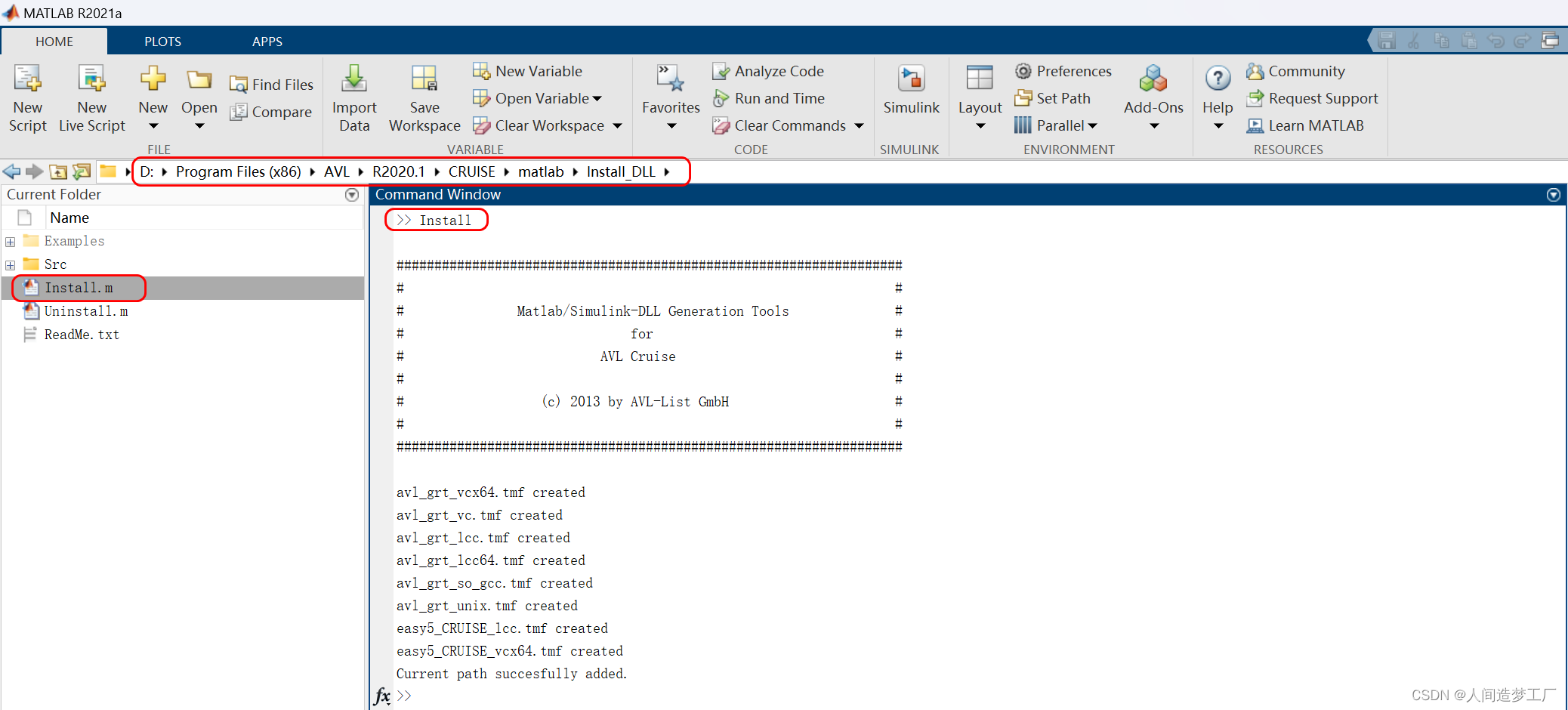This screenshot has height=710, width=1568.
Task: Click the Cut scissors icon
Action: 1414,41
